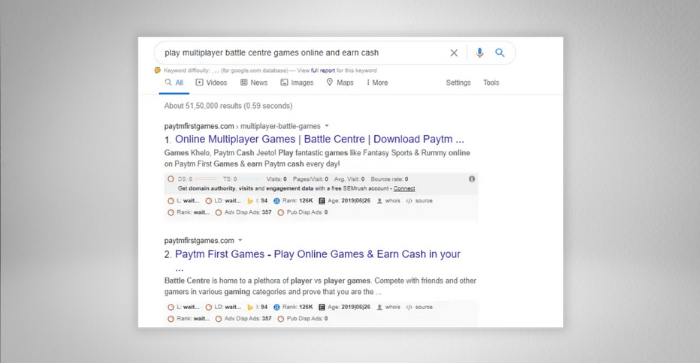
Task: Clear the search query with the X icon
Action: [x=454, y=53]
